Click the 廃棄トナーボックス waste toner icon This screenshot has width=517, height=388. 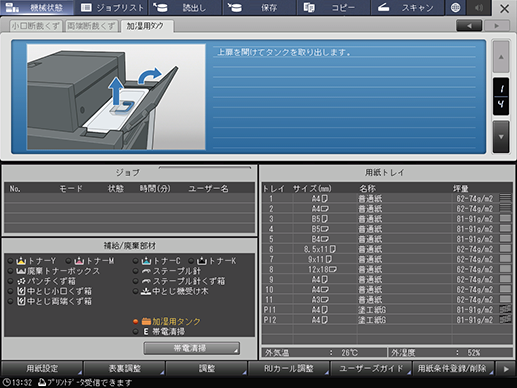[21, 271]
